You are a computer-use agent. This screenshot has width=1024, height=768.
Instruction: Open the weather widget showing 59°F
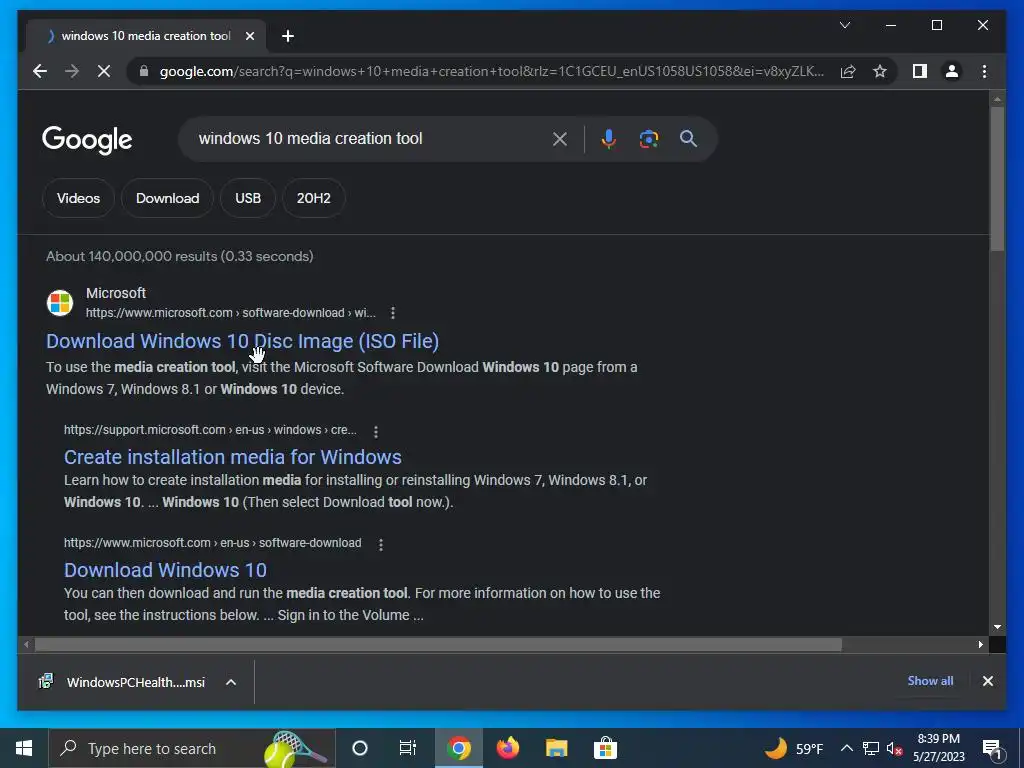[794, 748]
